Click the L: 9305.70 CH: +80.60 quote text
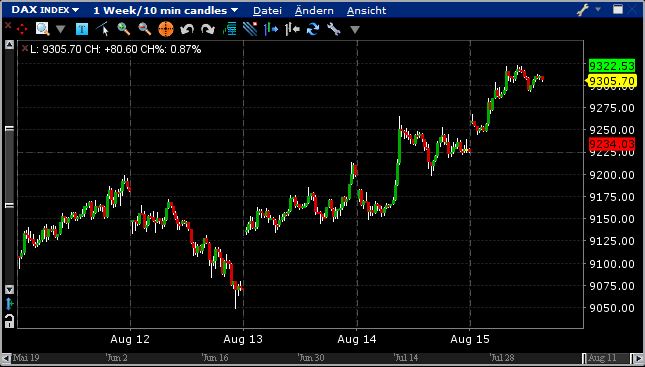Viewport: 645px width, 367px height. pyautogui.click(x=116, y=50)
